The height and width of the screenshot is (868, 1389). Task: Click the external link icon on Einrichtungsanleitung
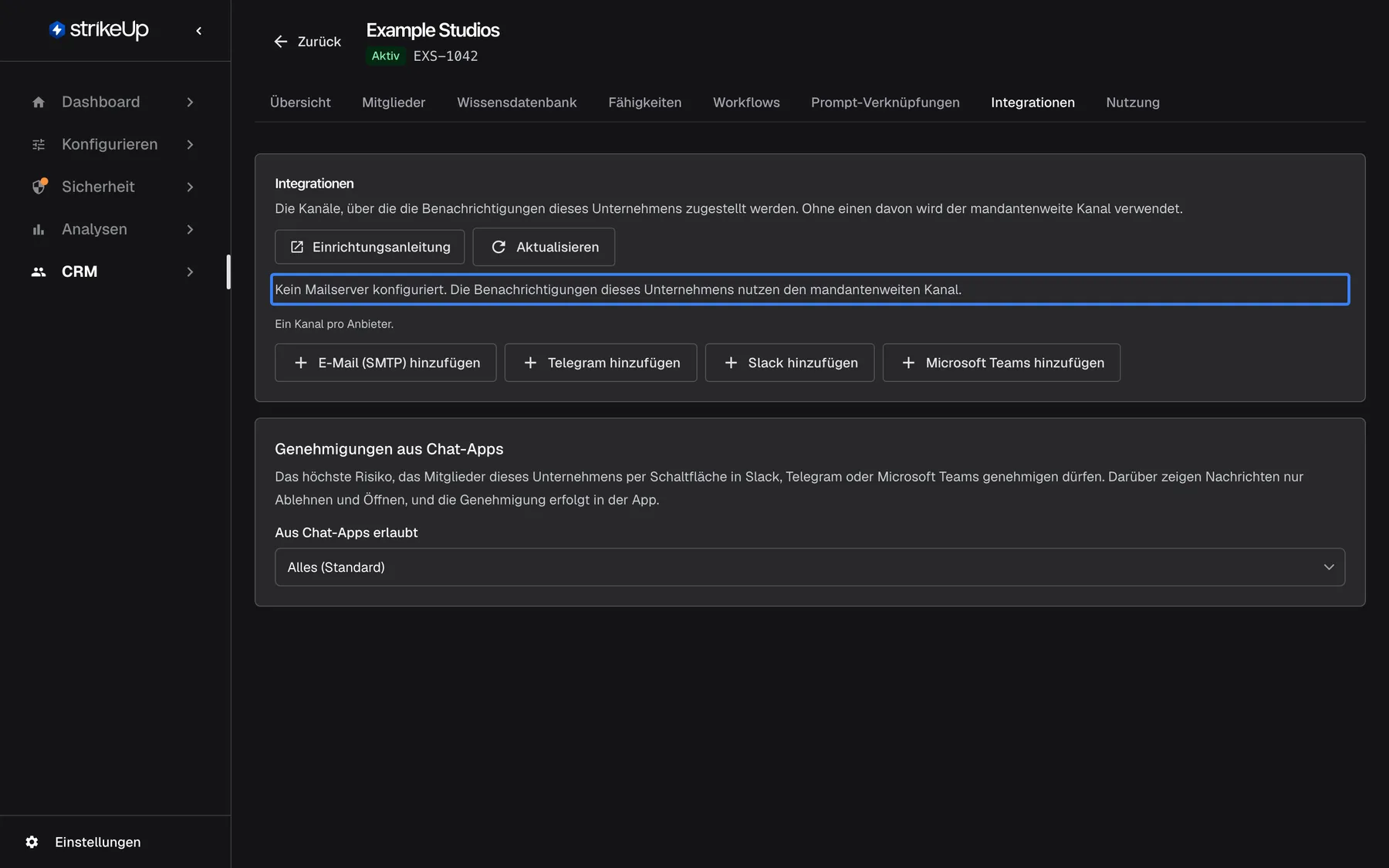pos(297,247)
